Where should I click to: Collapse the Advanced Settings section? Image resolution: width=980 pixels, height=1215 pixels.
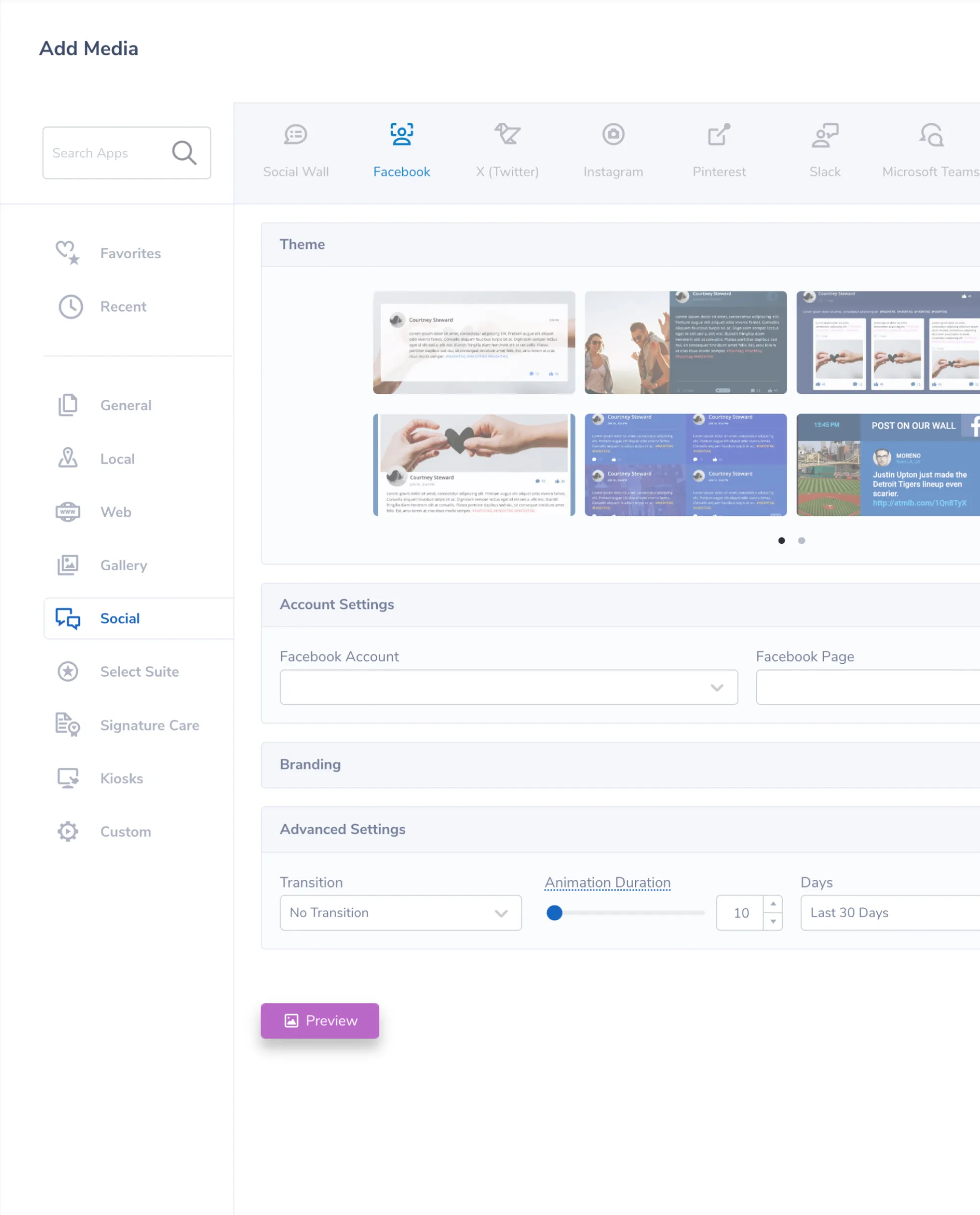tap(620, 829)
